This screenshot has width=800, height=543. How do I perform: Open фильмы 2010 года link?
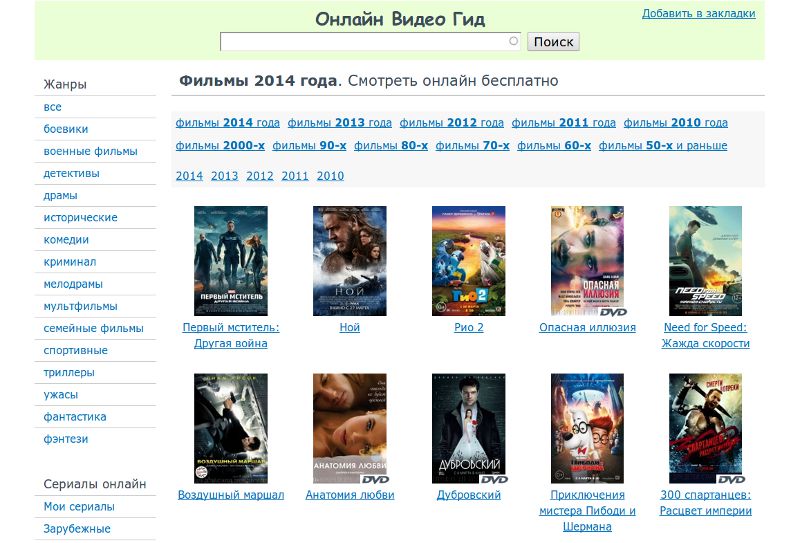pos(676,123)
